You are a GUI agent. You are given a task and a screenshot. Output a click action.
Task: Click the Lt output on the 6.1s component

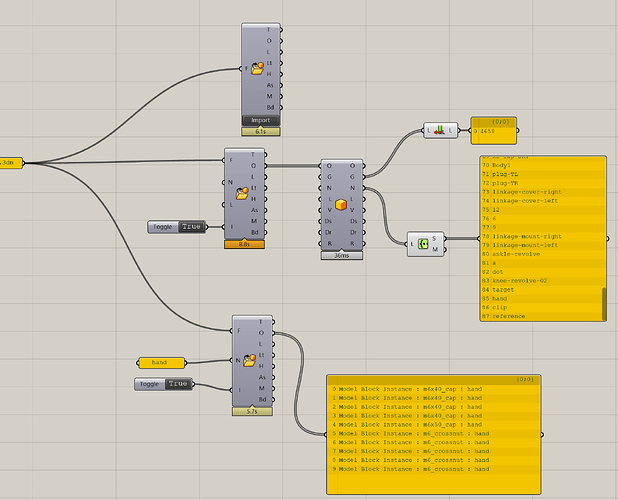point(269,63)
